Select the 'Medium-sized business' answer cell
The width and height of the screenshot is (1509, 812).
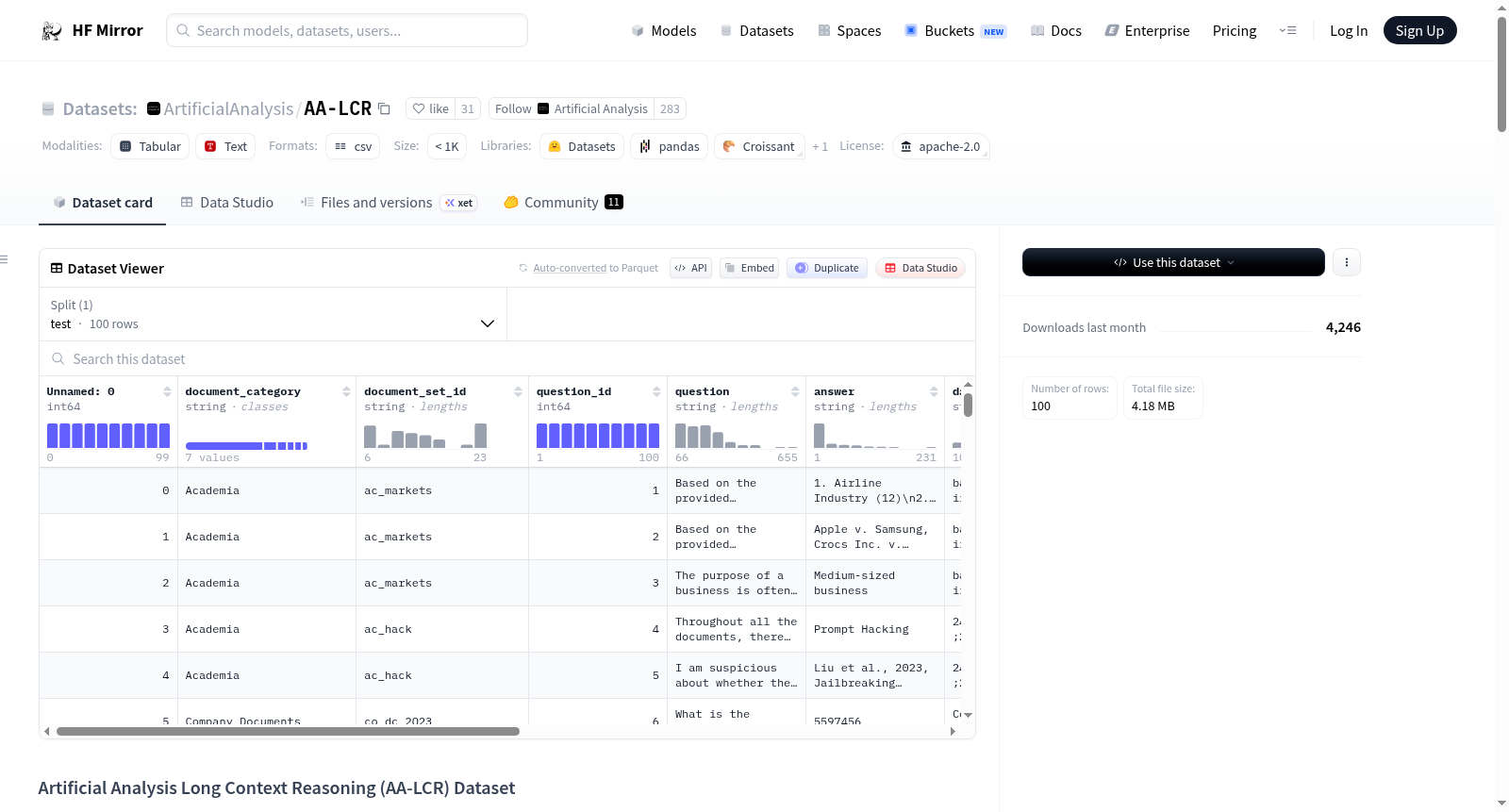(875, 583)
